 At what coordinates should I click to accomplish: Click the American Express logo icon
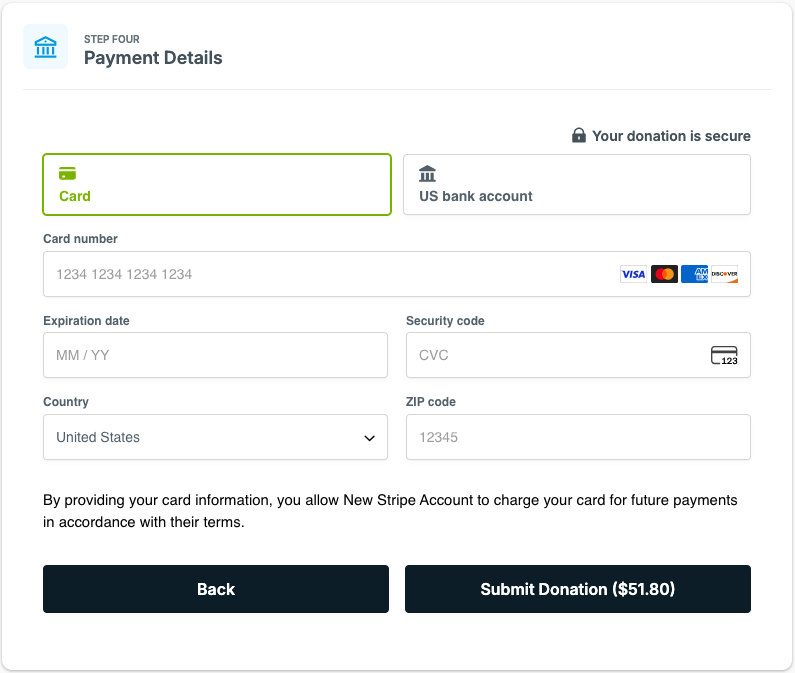coord(694,274)
